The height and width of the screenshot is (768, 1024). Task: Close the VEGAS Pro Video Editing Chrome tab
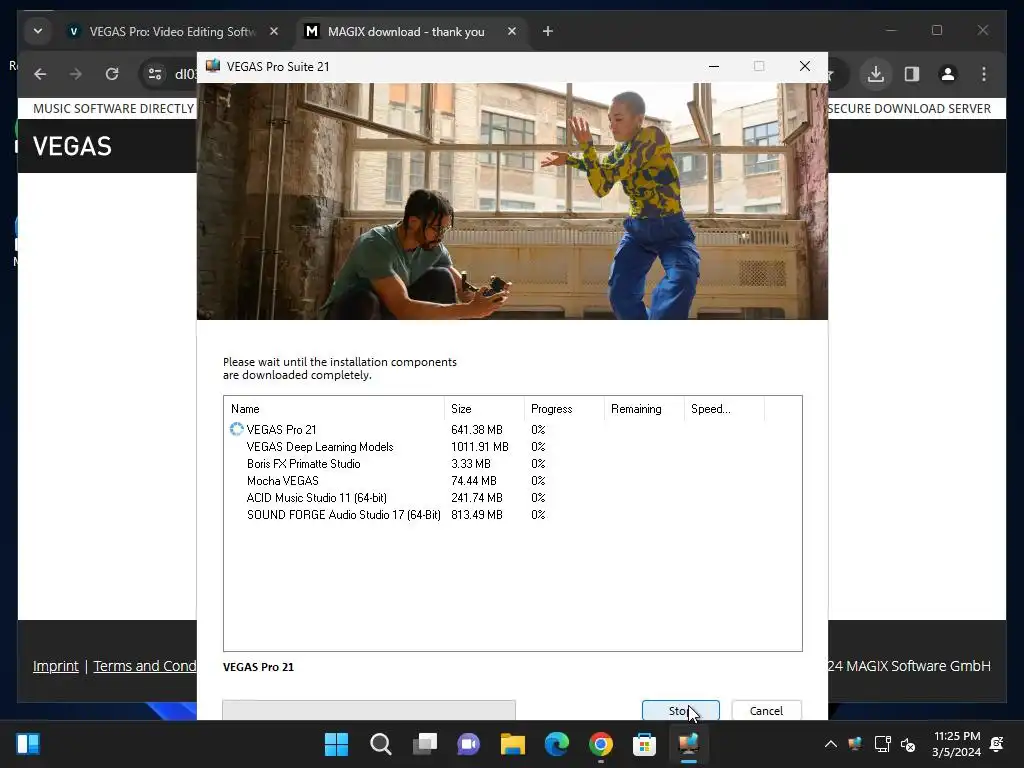click(274, 31)
